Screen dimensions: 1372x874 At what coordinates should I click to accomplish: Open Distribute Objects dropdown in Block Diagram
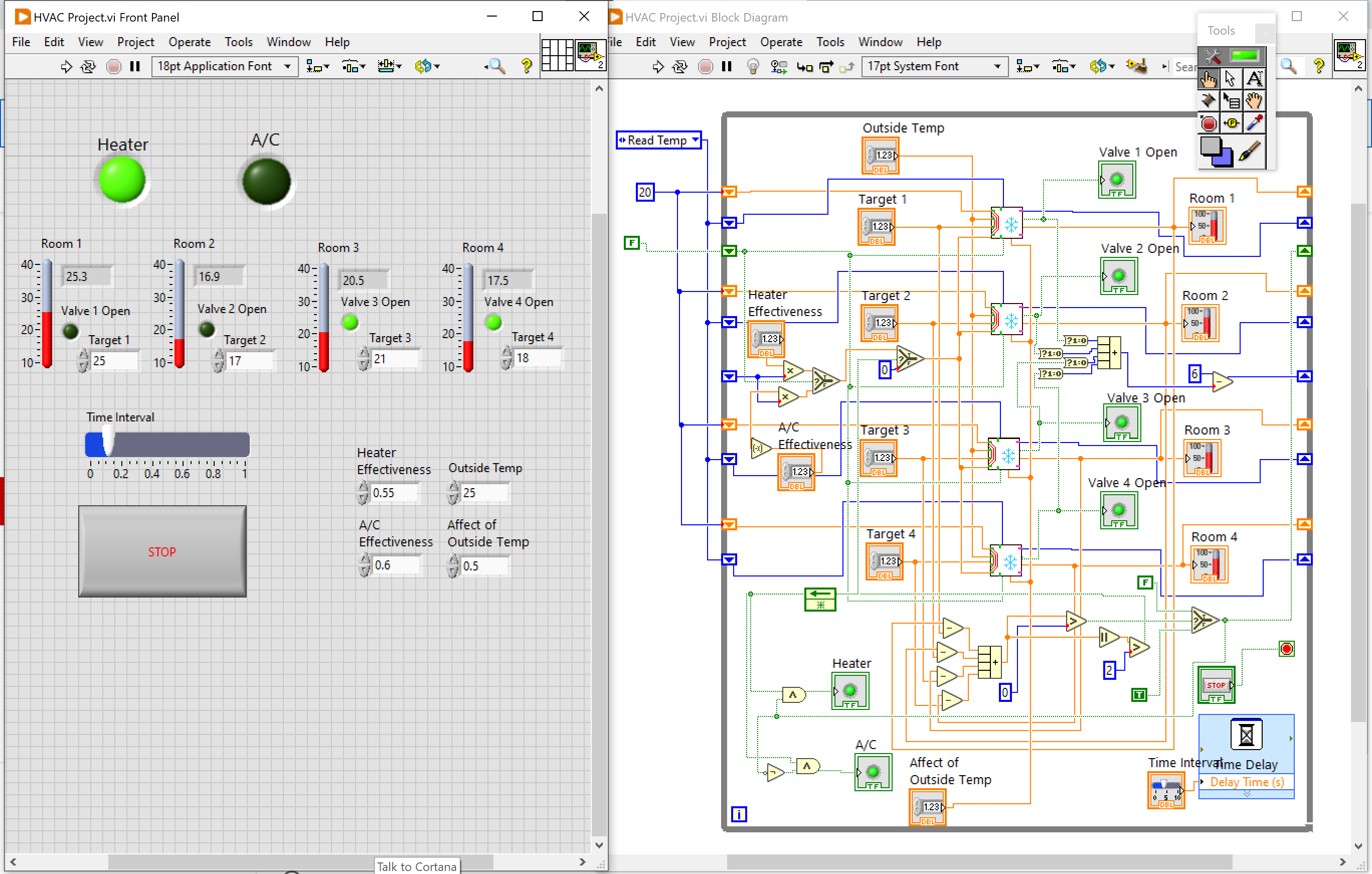pos(1063,67)
